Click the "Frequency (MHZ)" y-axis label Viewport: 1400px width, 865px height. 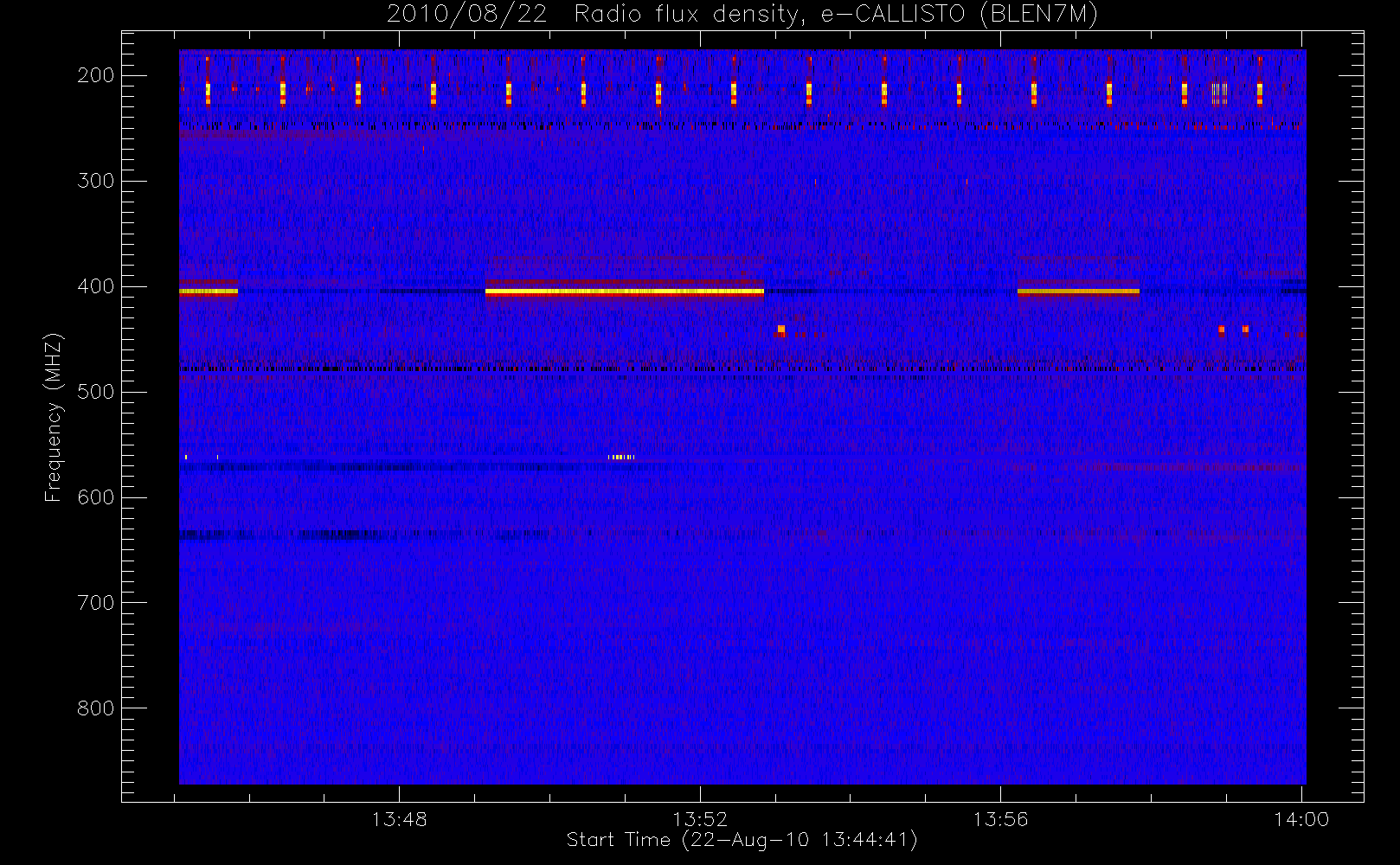(54, 417)
